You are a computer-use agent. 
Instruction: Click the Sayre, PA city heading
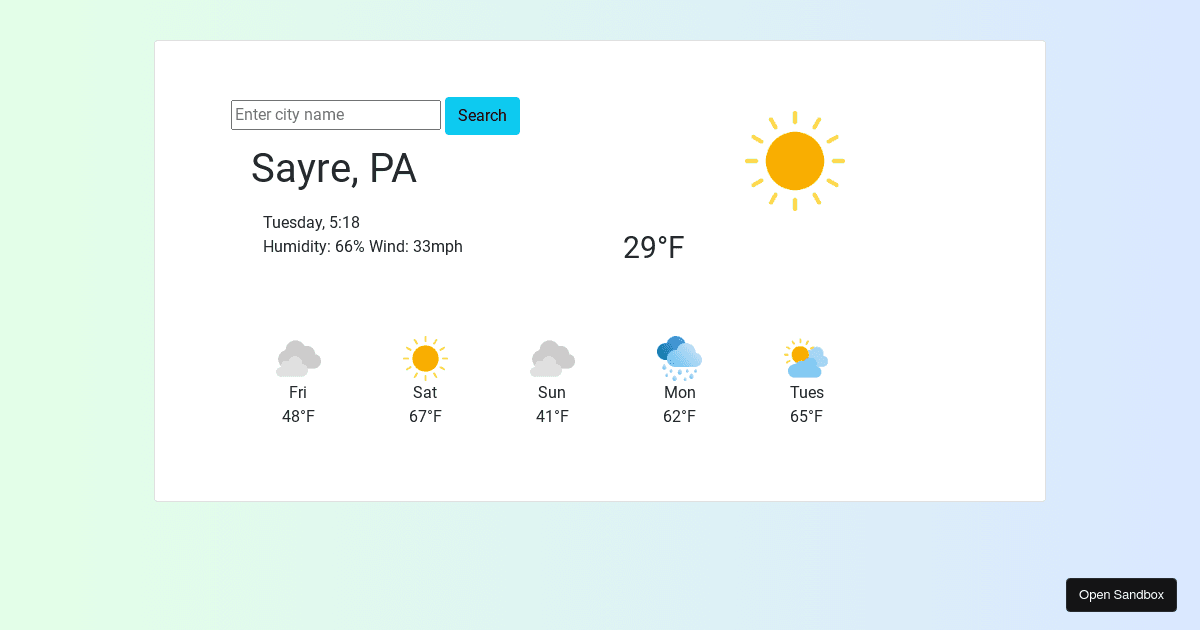pos(333,168)
